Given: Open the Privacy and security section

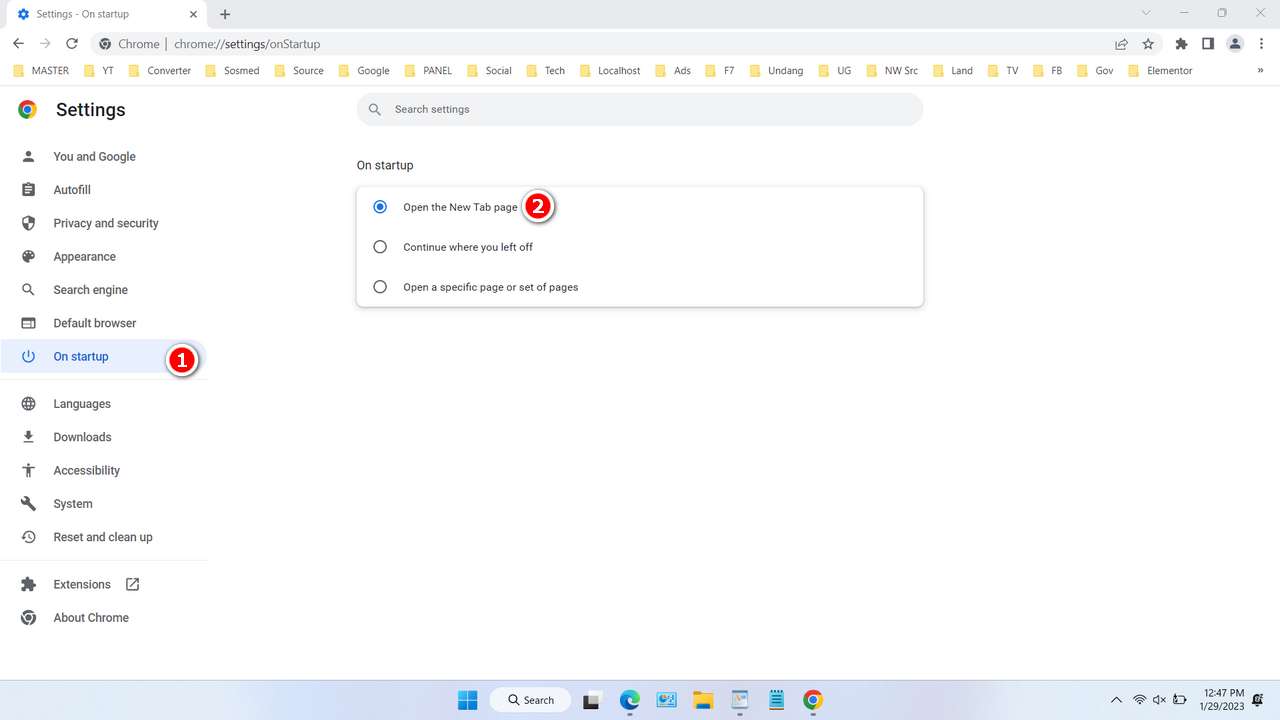Looking at the screenshot, I should pyautogui.click(x=105, y=223).
